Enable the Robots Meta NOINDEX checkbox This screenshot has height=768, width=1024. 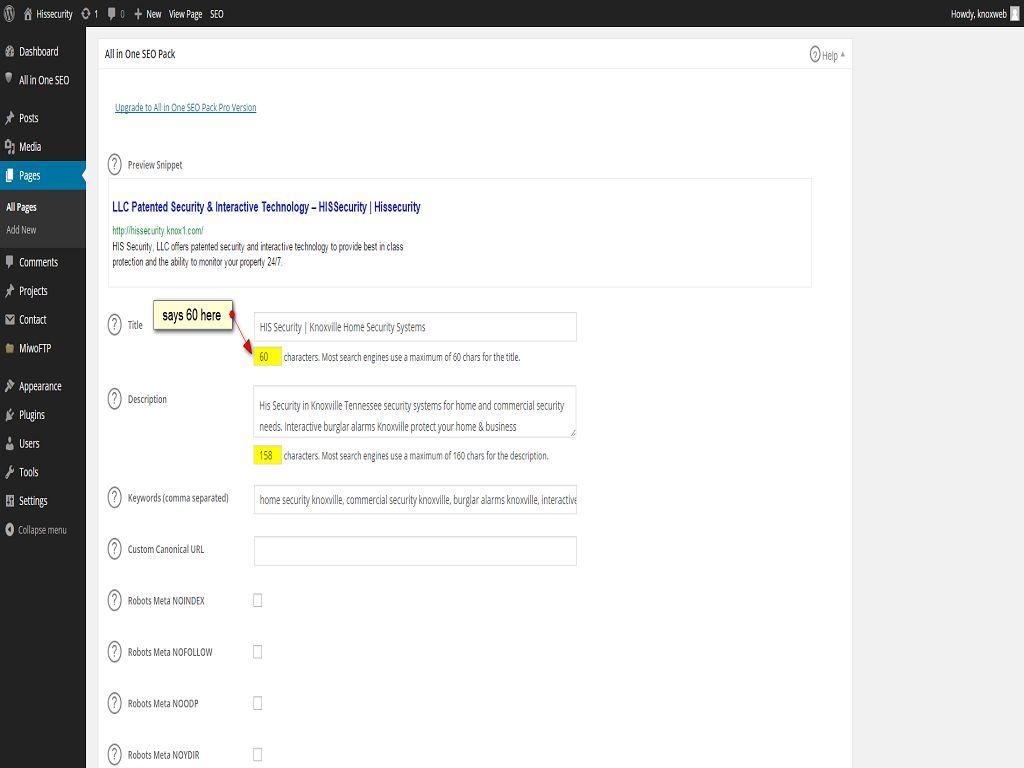(257, 600)
